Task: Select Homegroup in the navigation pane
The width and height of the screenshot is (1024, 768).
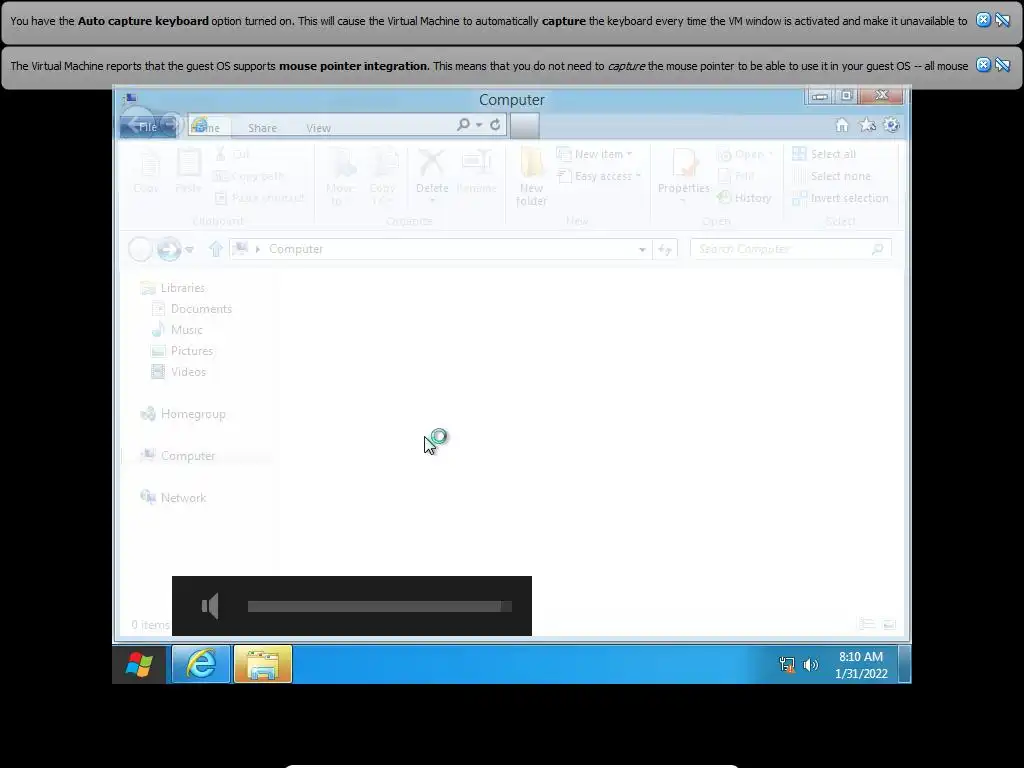Action: tap(184, 414)
